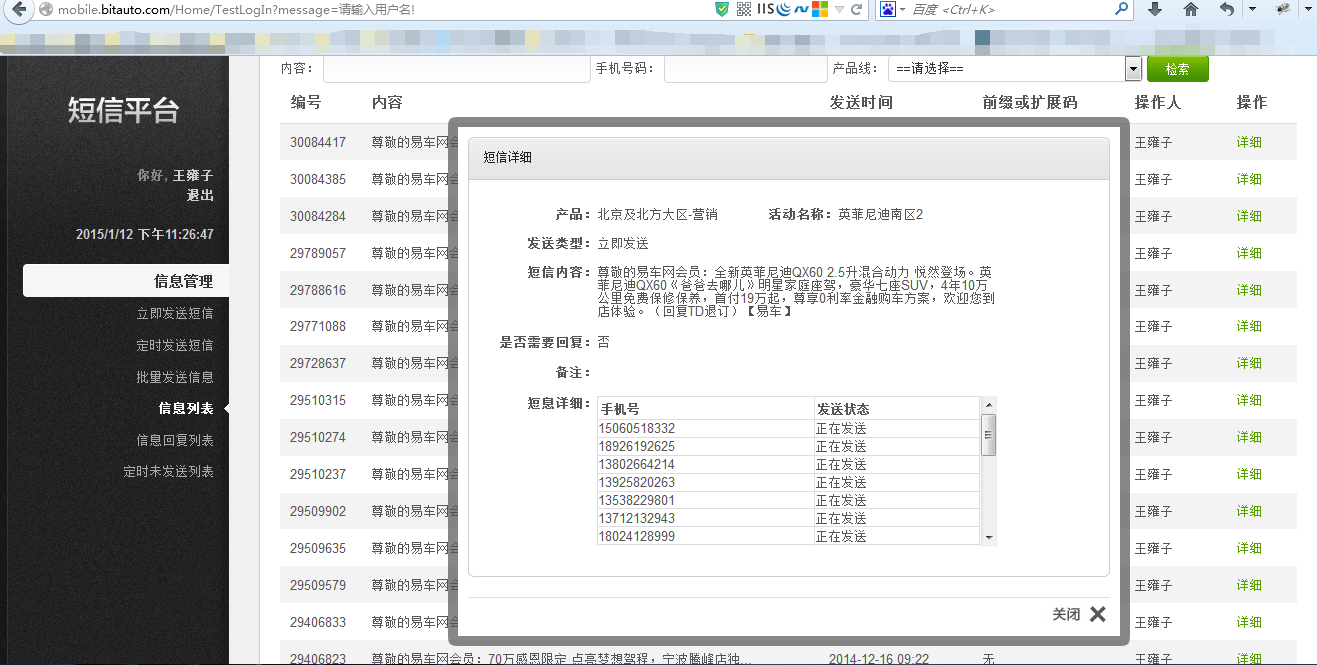Click the 内容 filter input field

456,69
